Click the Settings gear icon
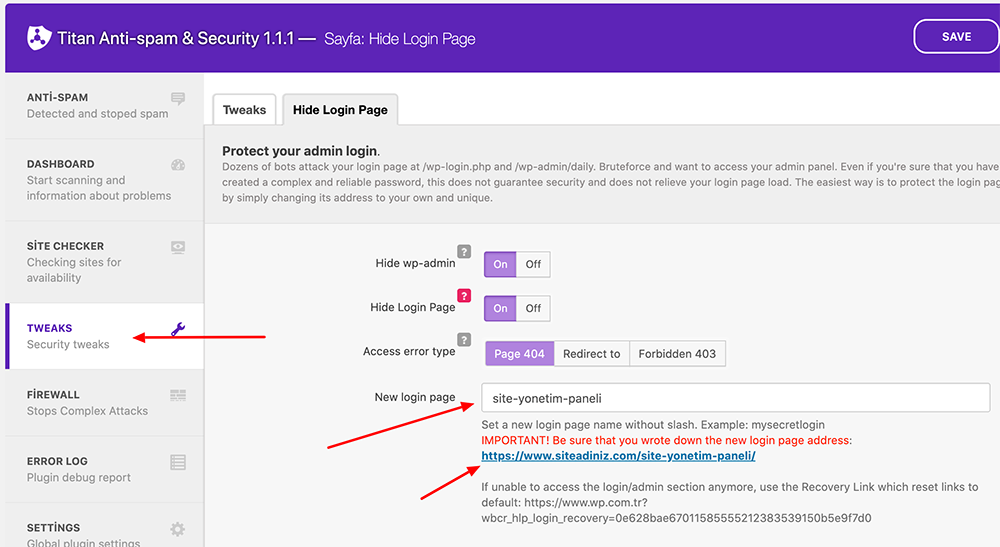 (178, 529)
